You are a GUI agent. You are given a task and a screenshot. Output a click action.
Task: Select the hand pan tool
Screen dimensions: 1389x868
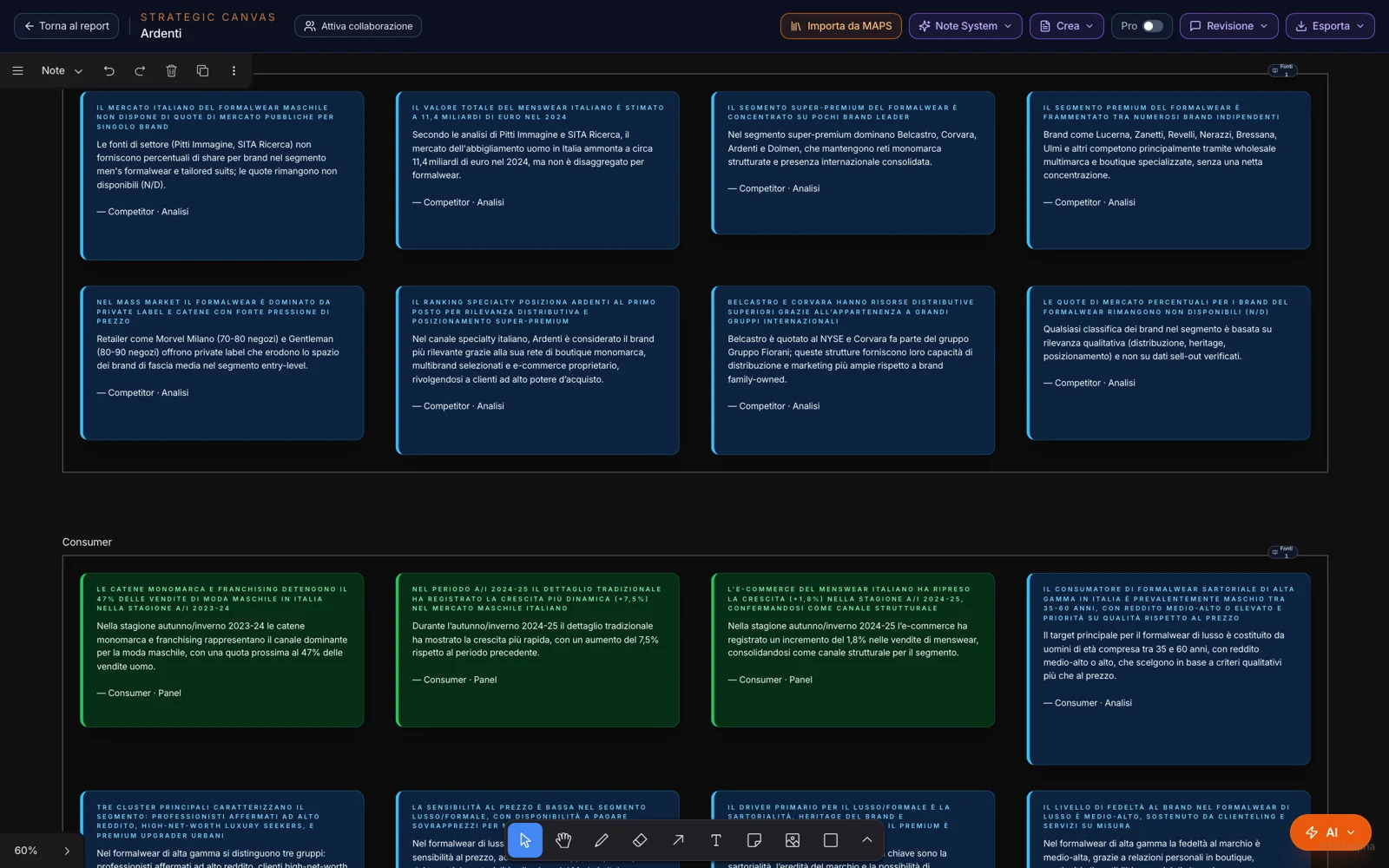(x=563, y=840)
